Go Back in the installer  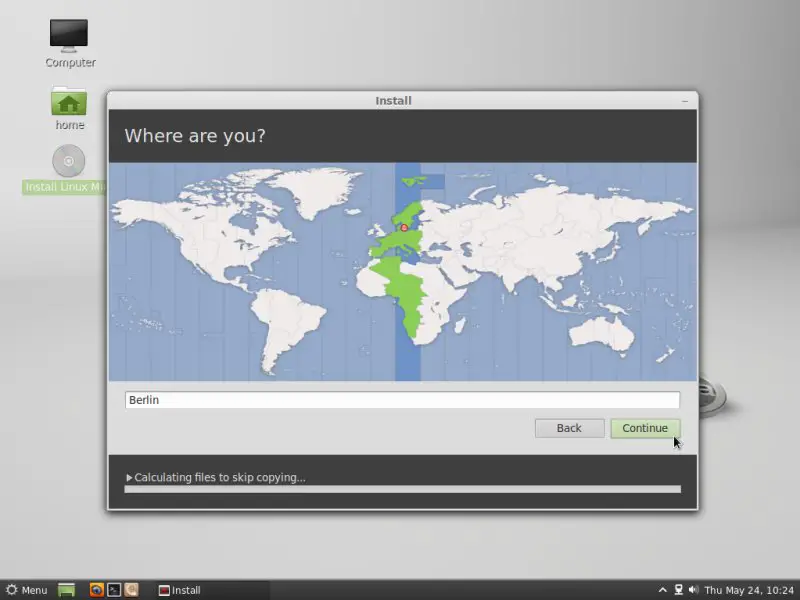pos(569,428)
